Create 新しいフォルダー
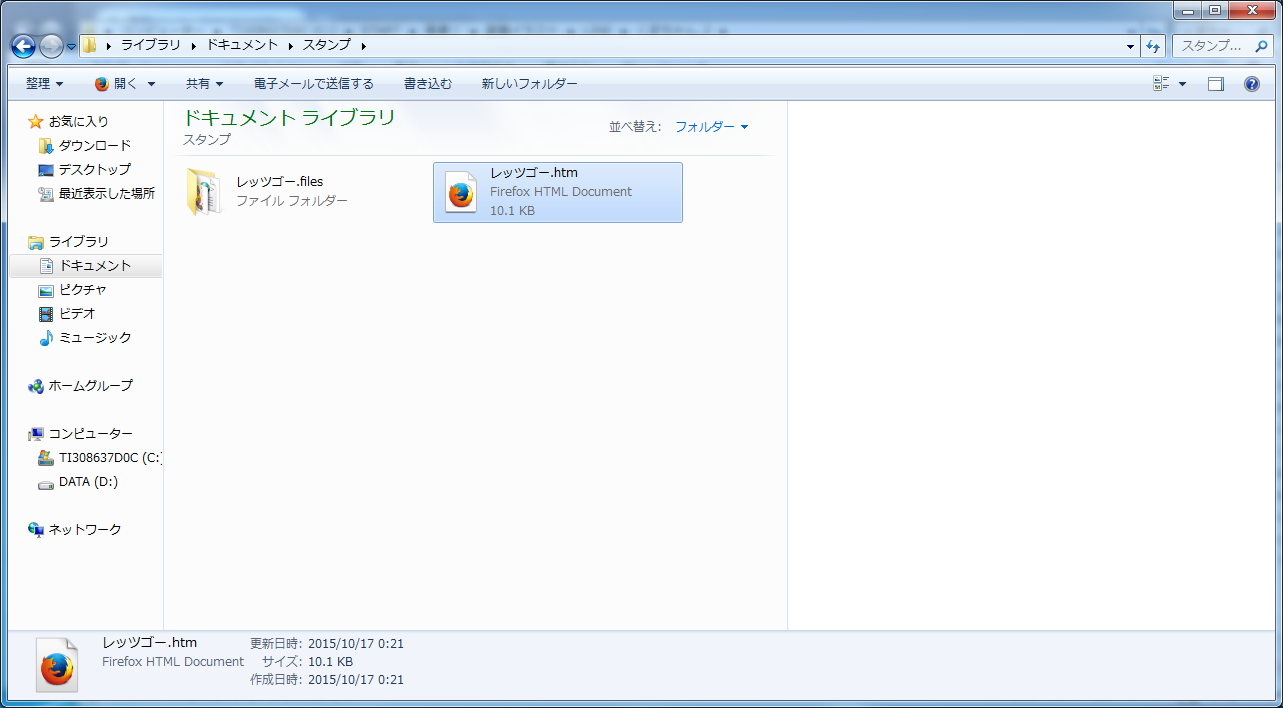The width and height of the screenshot is (1283, 708). tap(530, 84)
